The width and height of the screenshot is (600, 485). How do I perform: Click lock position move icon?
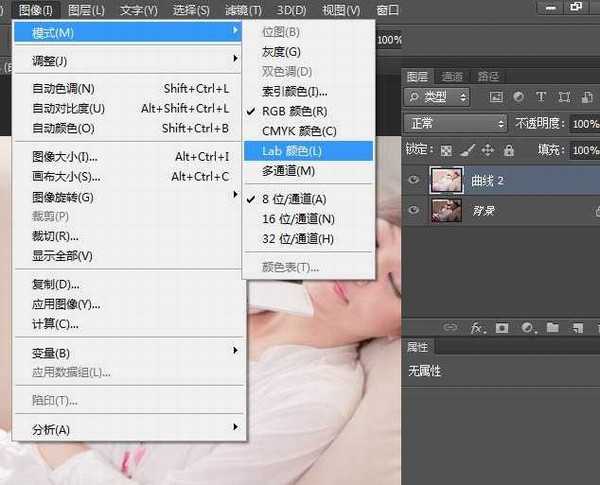coord(488,150)
